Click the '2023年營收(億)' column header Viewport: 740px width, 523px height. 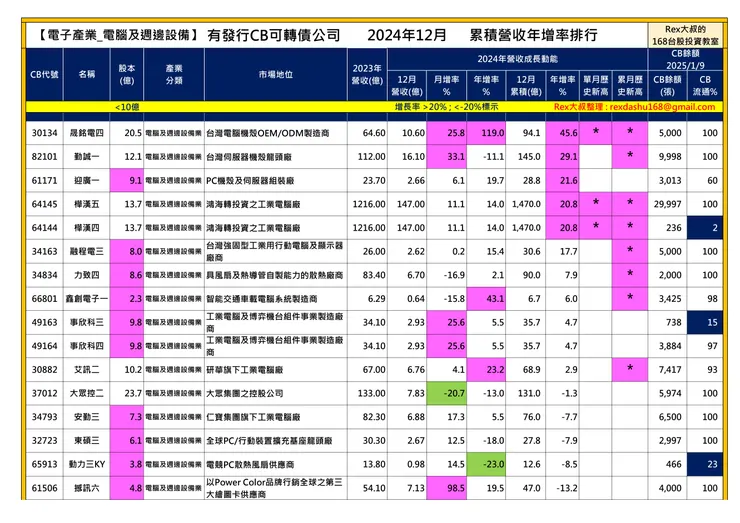click(x=367, y=75)
